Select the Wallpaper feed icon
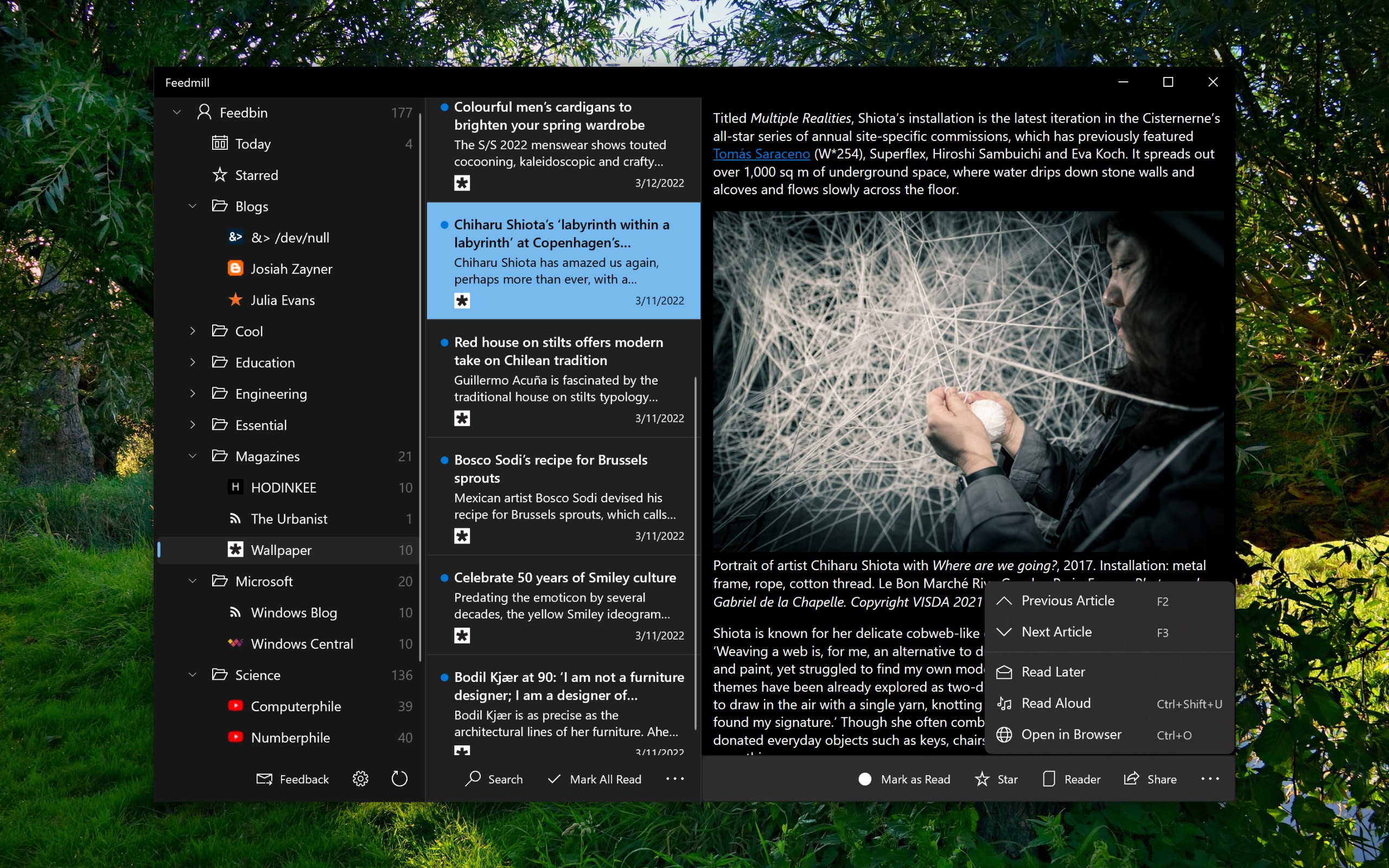This screenshot has width=1389, height=868. (236, 550)
